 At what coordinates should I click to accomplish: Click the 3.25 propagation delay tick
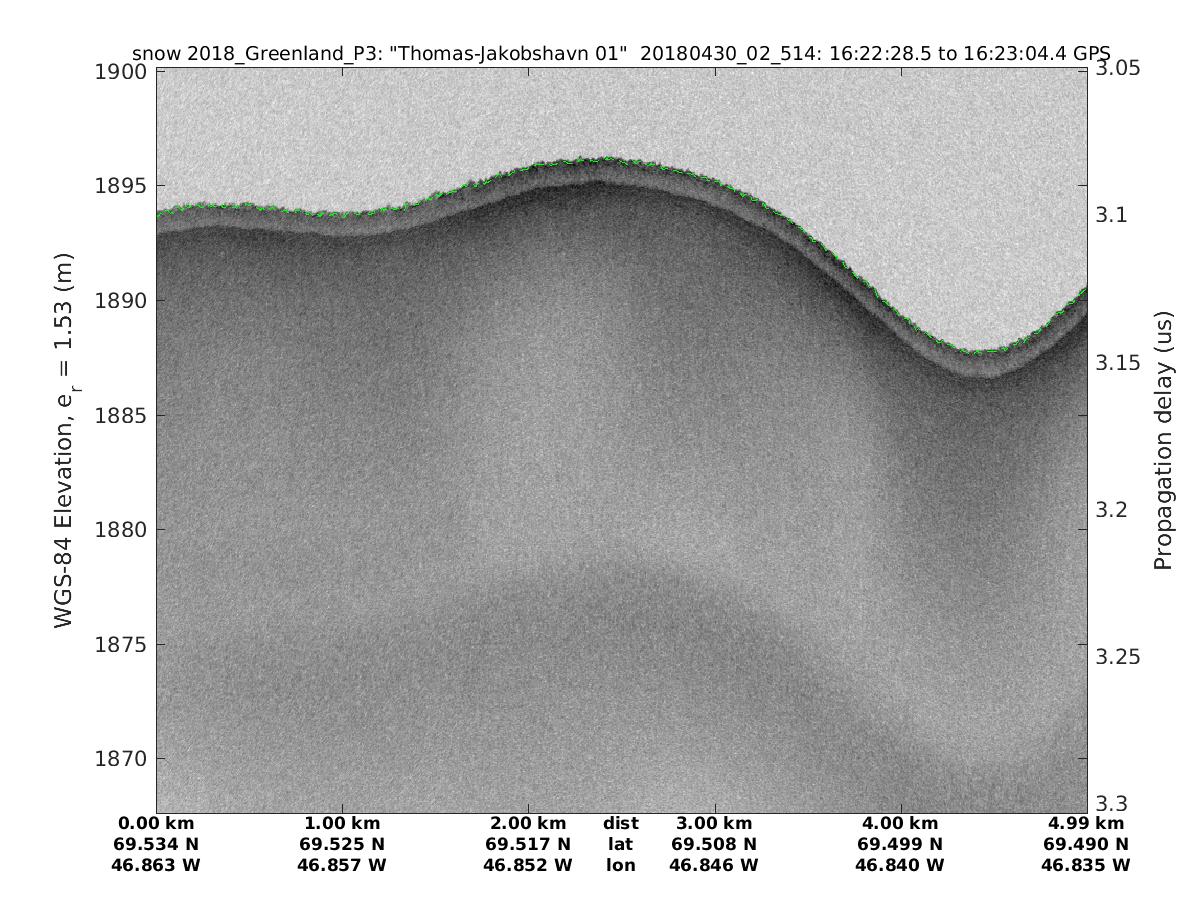tap(1119, 656)
